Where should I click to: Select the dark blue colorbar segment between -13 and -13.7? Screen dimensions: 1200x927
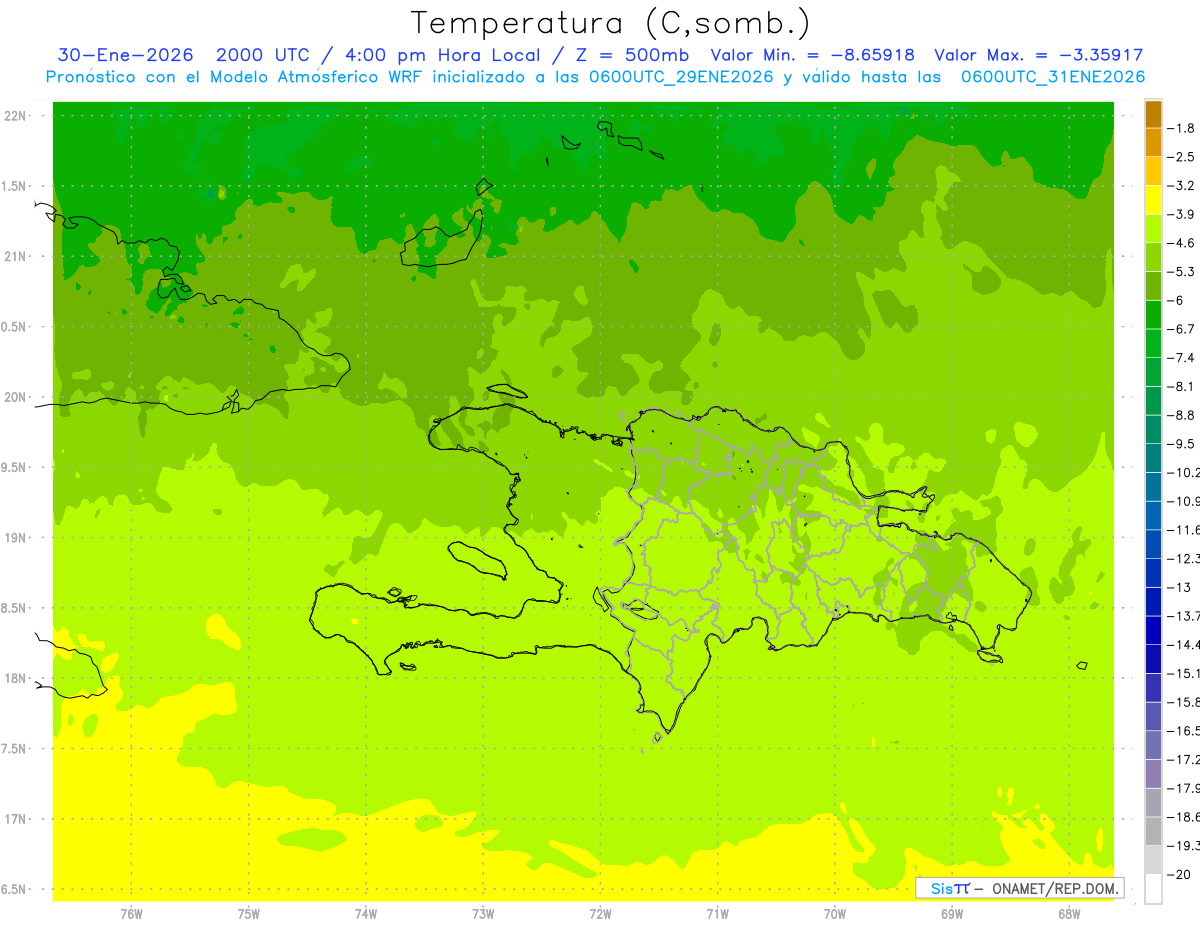1153,601
